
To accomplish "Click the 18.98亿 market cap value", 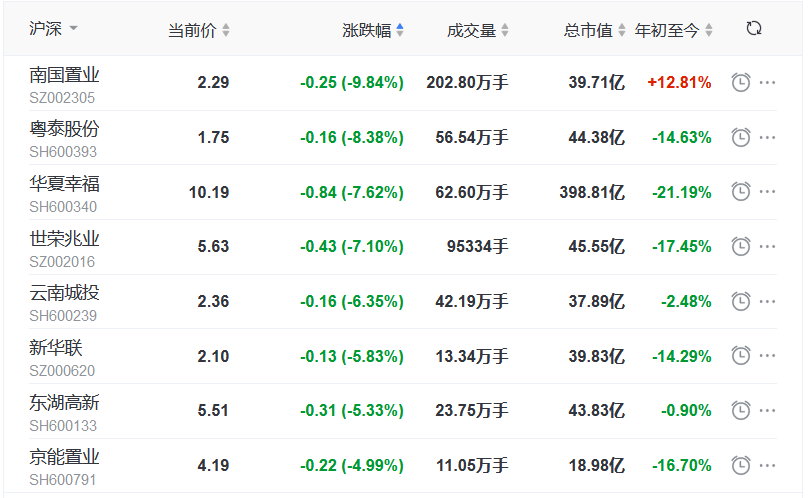I will click(x=597, y=466).
